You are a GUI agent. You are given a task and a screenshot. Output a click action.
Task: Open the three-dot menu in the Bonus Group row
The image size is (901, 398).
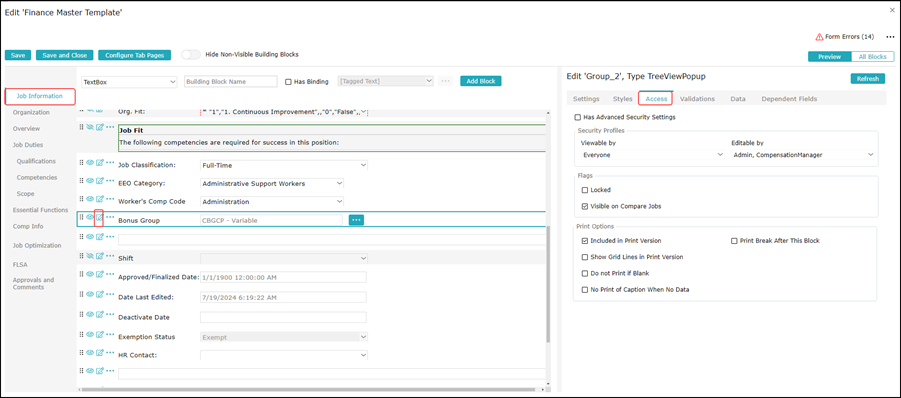pyautogui.click(x=110, y=218)
